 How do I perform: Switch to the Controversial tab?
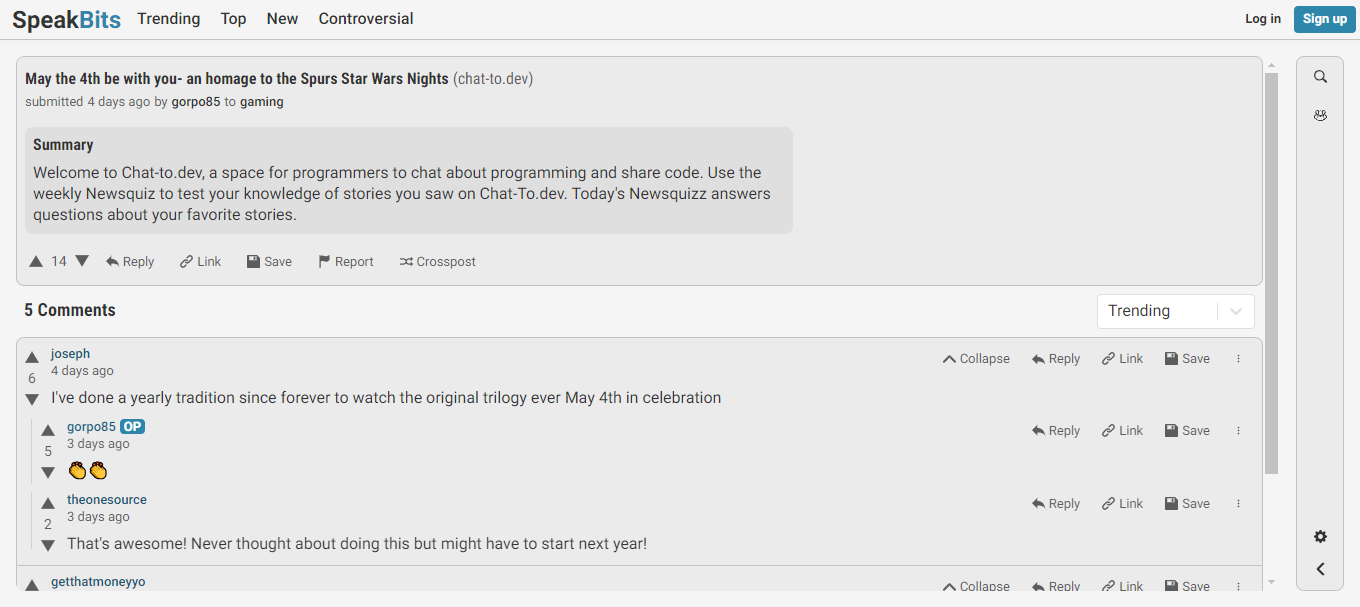pos(366,19)
